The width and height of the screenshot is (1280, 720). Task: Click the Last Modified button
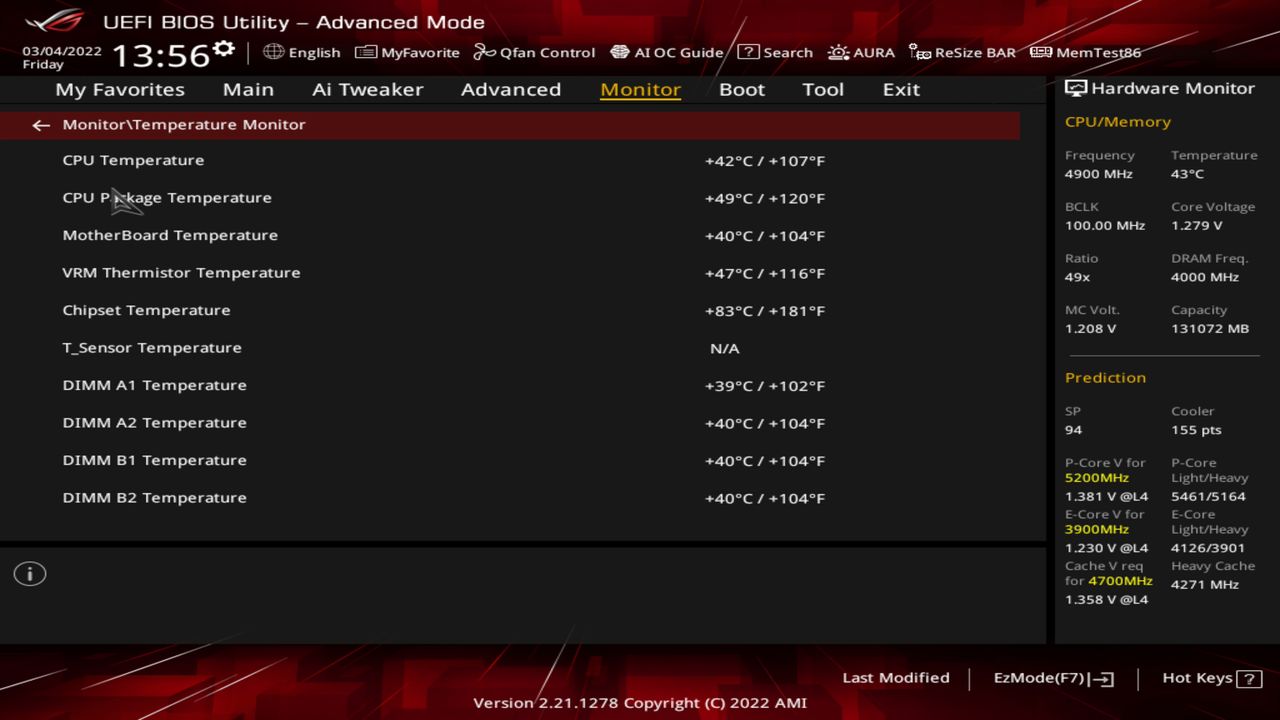896,678
